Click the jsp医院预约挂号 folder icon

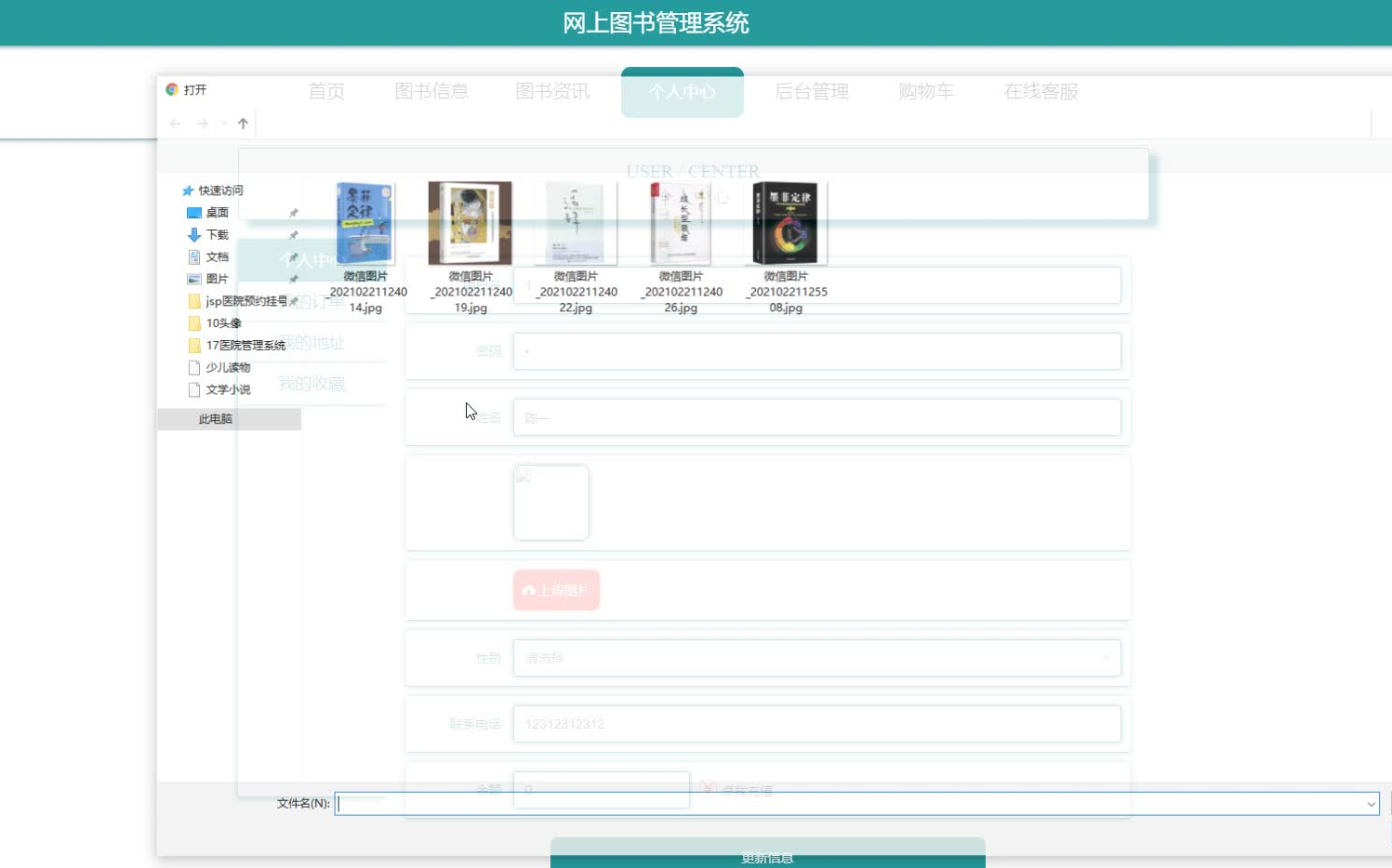[x=194, y=301]
